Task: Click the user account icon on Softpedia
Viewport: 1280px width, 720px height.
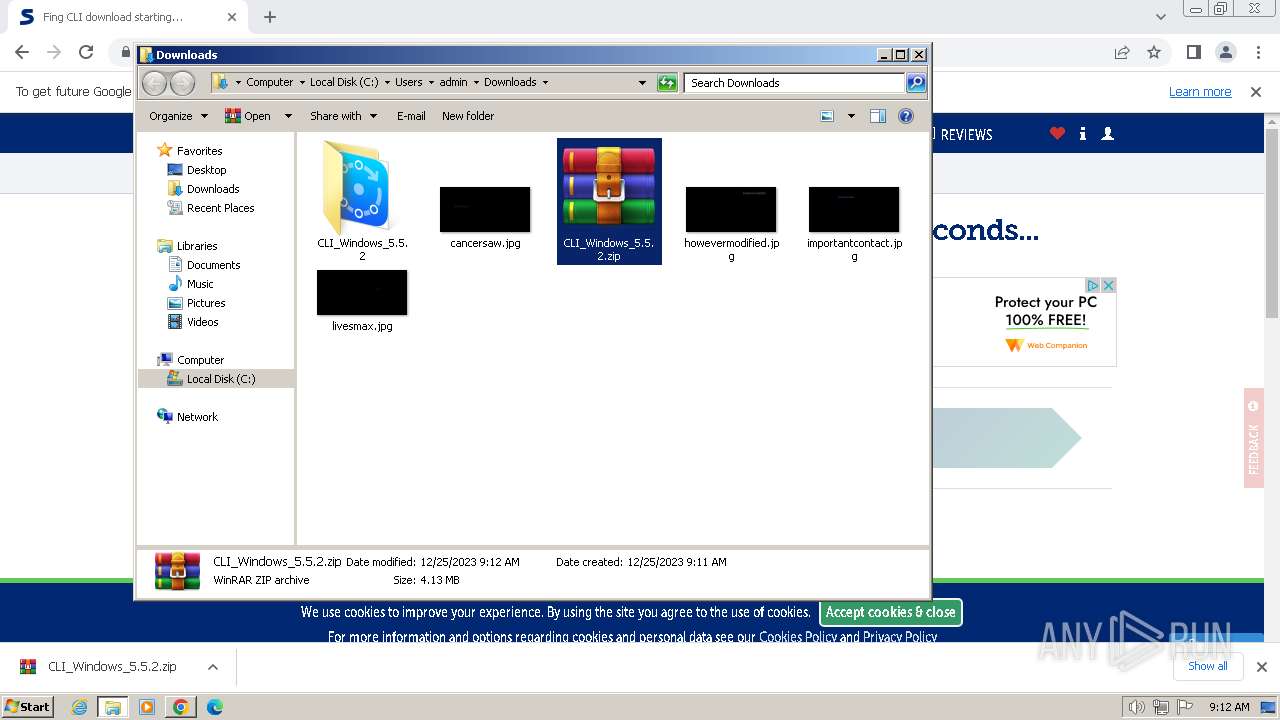Action: [1107, 133]
